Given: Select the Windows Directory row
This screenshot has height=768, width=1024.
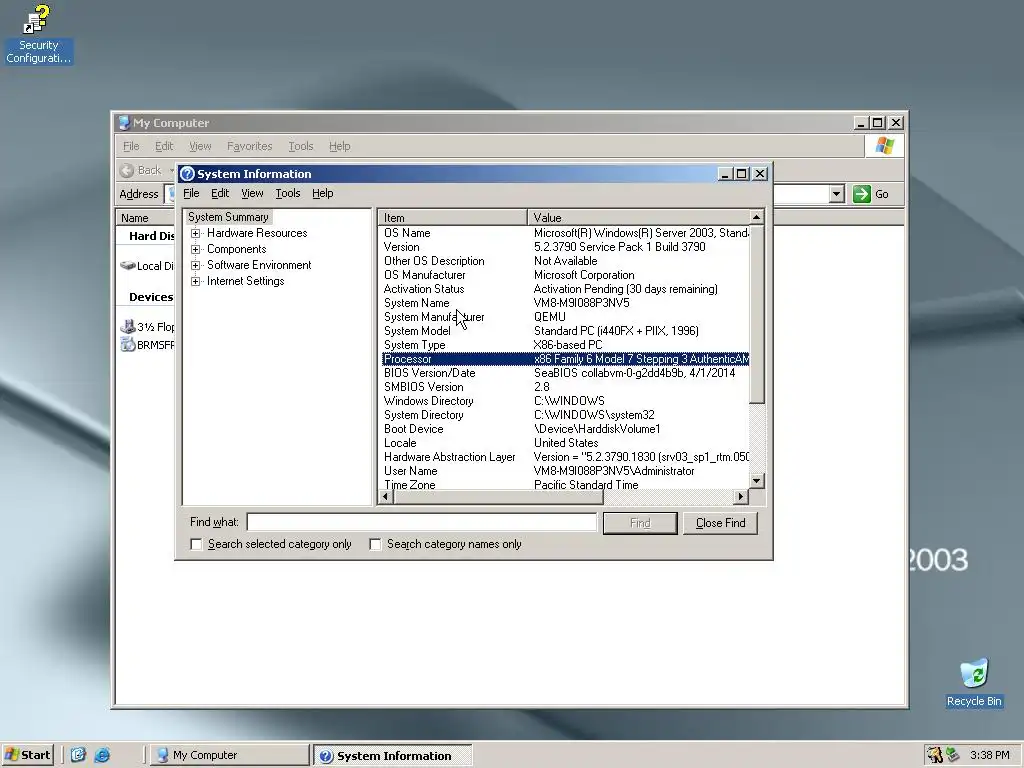Looking at the screenshot, I should click(x=565, y=401).
